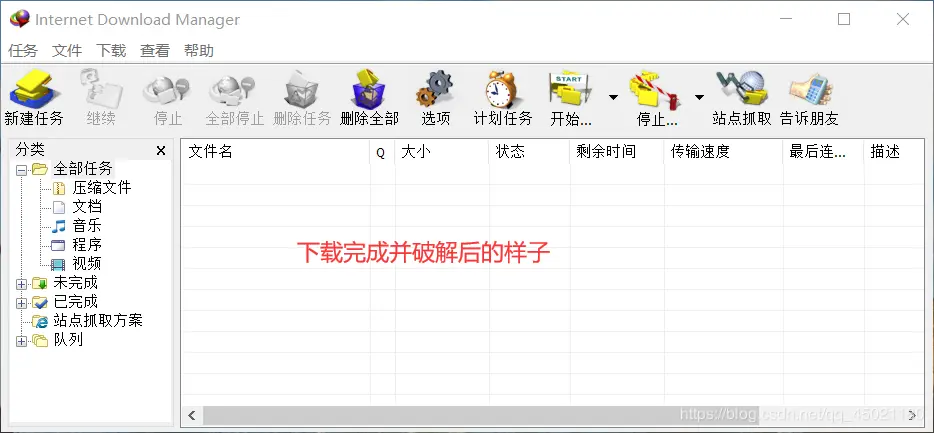Open dropdown arrow next to 停止...
This screenshot has width=934, height=433.
699,97
